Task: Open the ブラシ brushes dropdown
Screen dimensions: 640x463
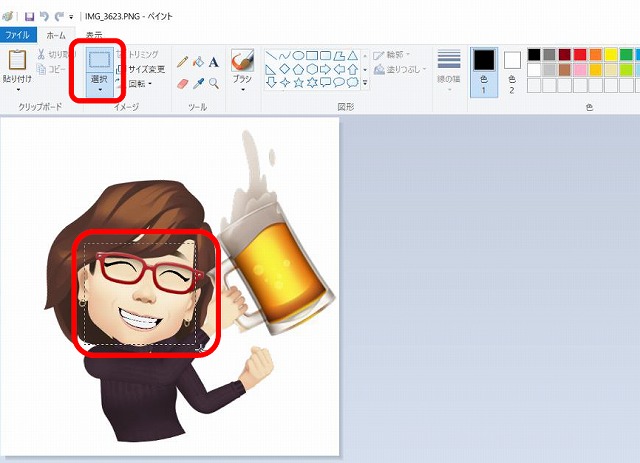Action: coord(242,89)
